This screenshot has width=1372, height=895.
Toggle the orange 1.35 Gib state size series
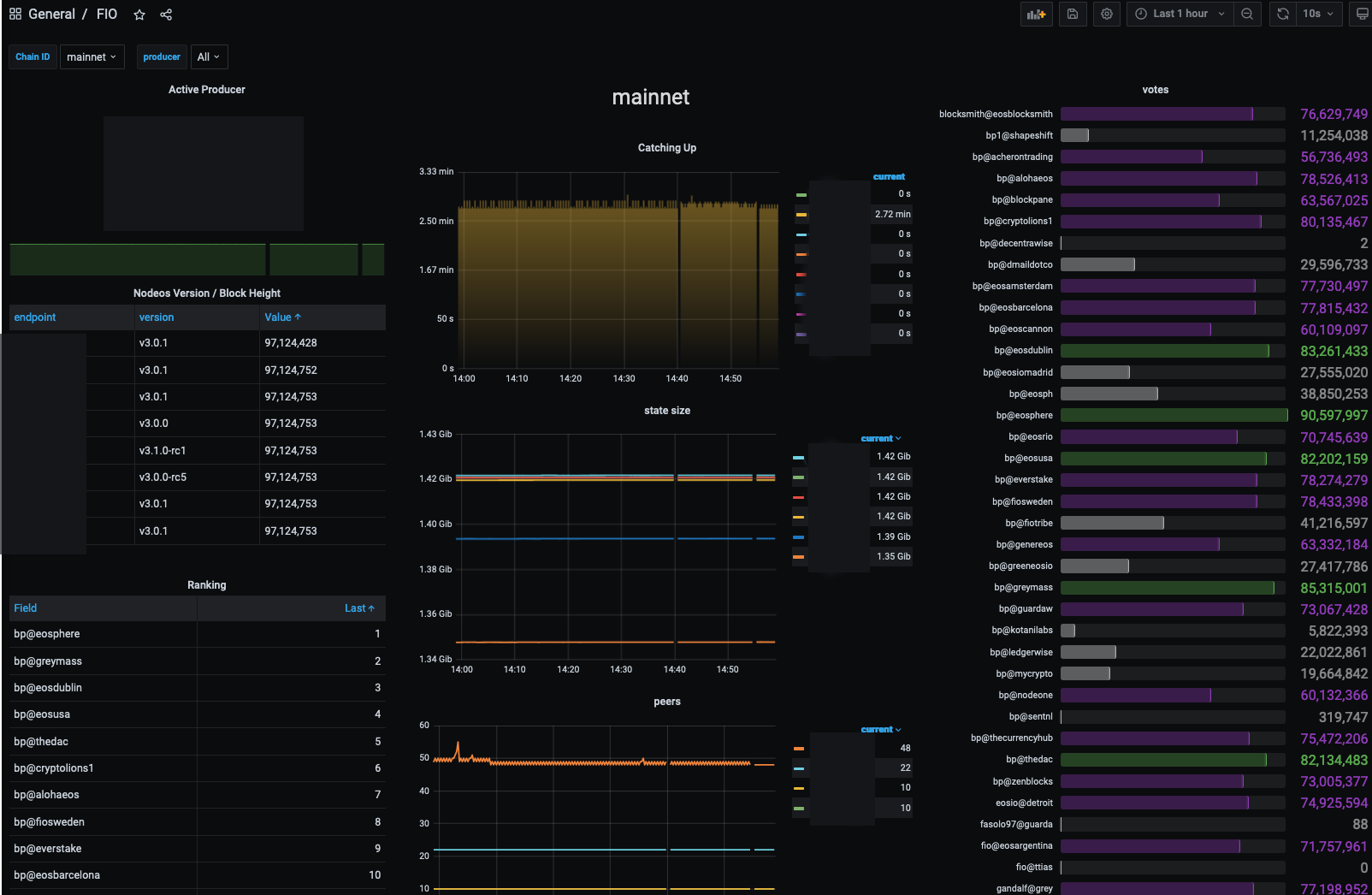point(798,557)
